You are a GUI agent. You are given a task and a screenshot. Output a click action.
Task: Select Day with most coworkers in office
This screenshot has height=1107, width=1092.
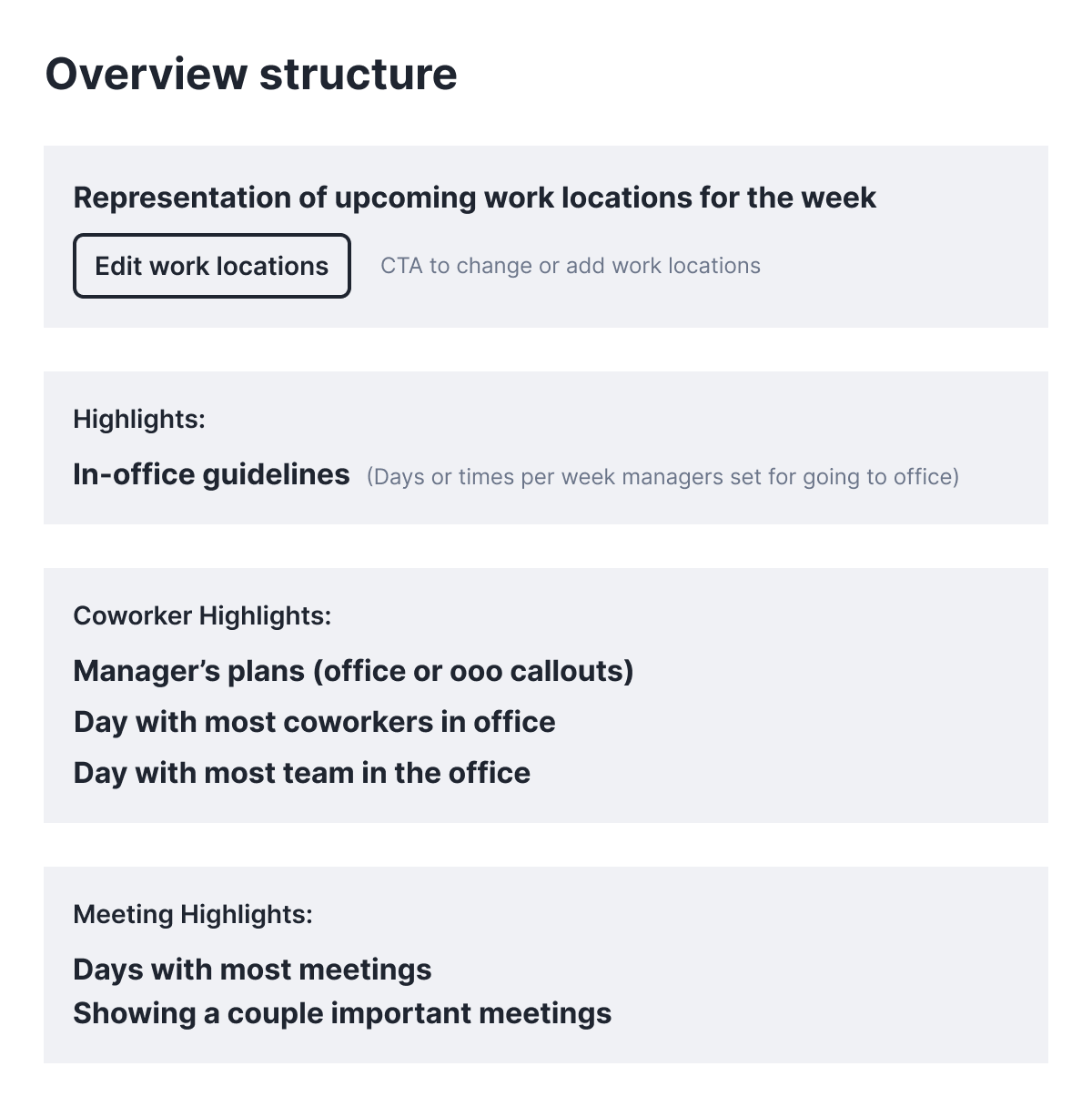(314, 722)
